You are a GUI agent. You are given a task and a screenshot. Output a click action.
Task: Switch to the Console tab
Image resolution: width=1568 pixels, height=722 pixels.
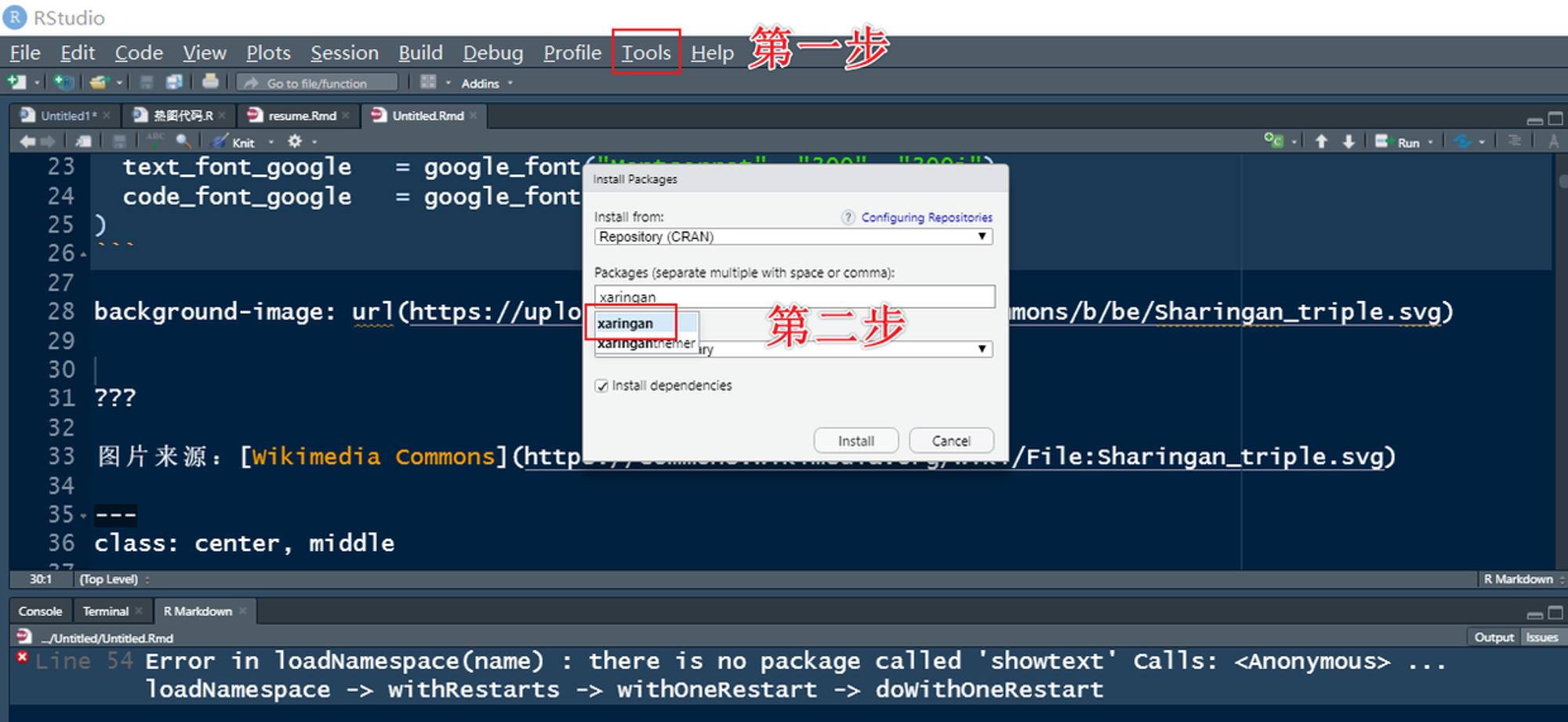pos(40,611)
